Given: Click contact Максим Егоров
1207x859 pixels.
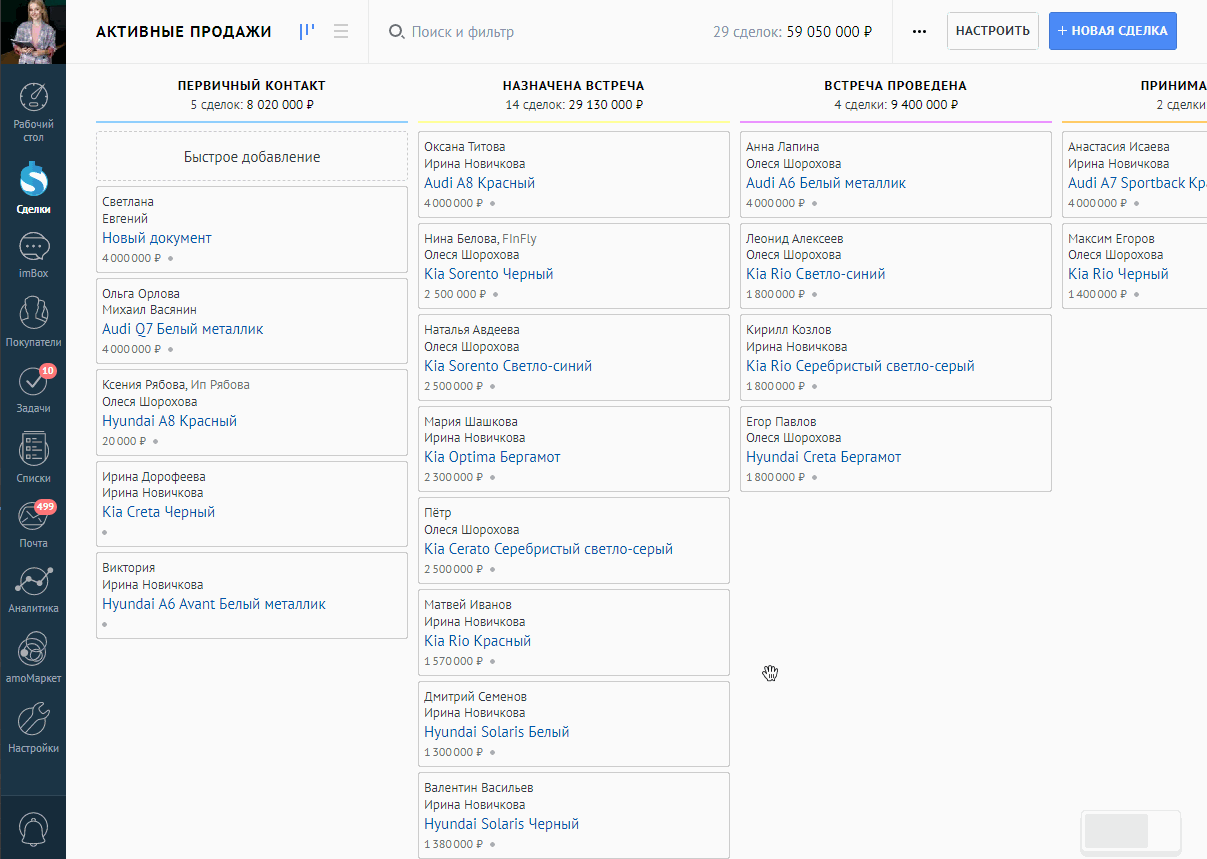Looking at the screenshot, I should [1111, 239].
